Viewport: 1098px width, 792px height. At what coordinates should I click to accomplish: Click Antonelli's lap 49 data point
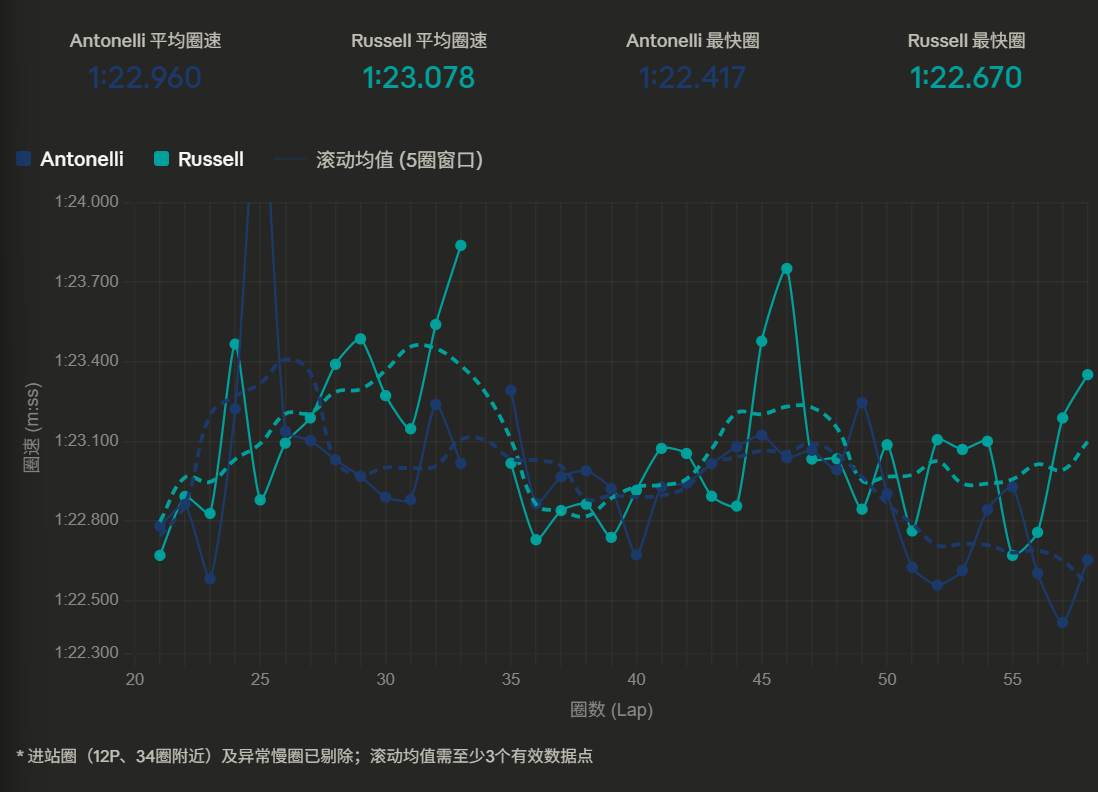coord(862,403)
